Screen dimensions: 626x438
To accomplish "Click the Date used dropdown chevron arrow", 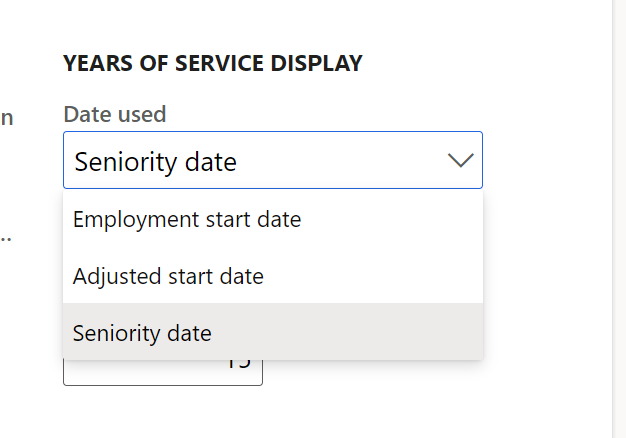I will pyautogui.click(x=460, y=161).
